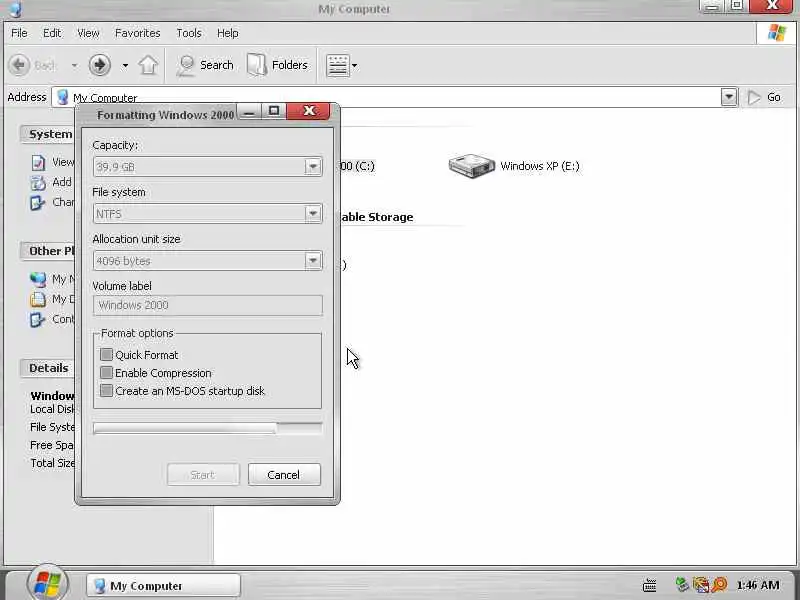
Task: Click the Forward arrow toolbar icon
Action: pos(99,65)
